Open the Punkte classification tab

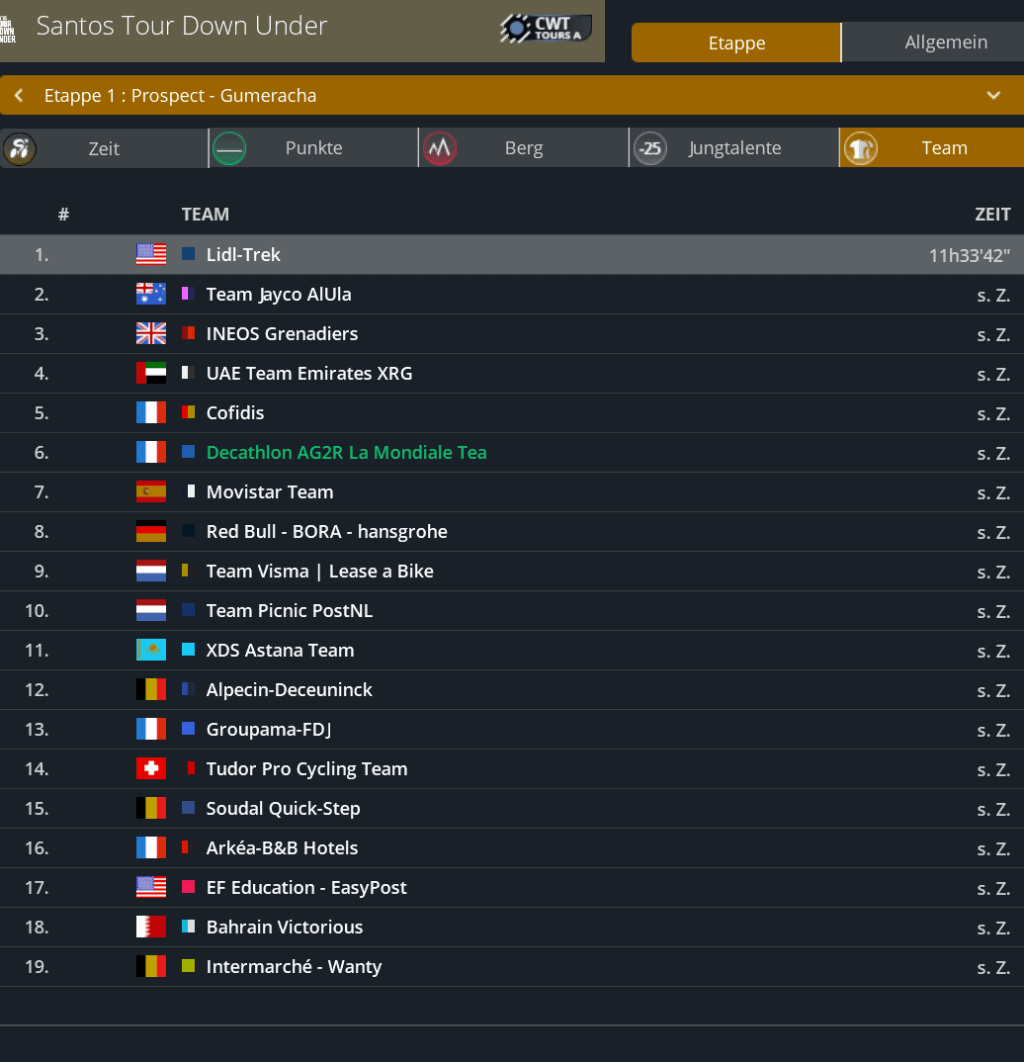(313, 148)
